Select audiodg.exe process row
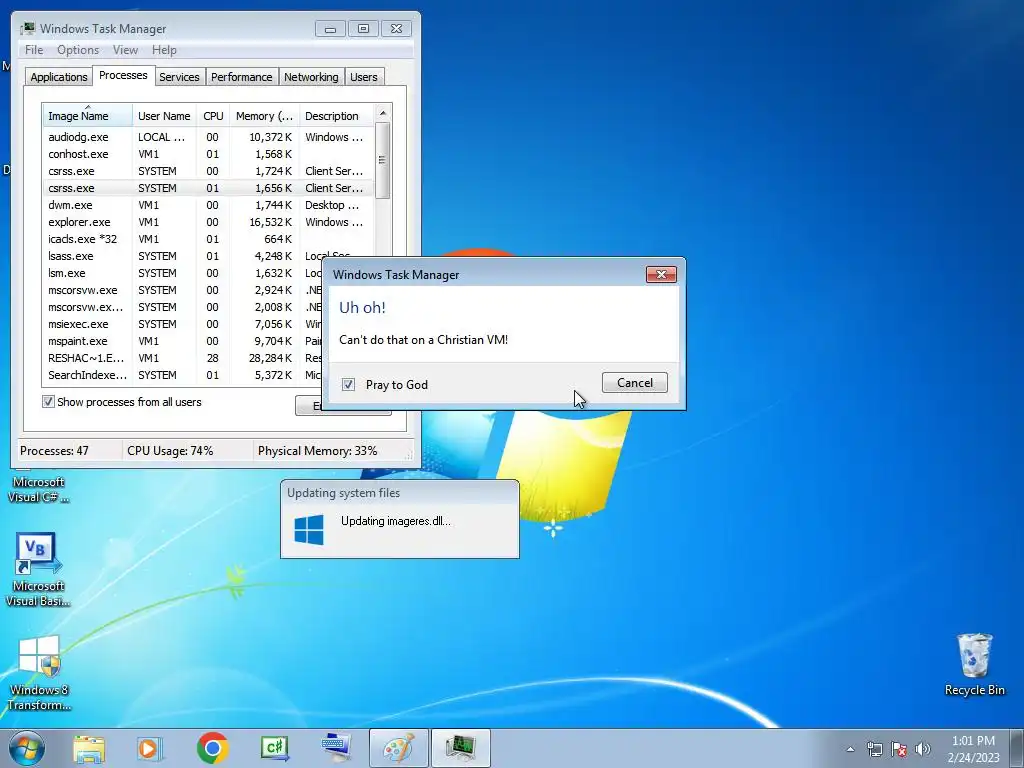The height and width of the screenshot is (768, 1024). point(208,137)
